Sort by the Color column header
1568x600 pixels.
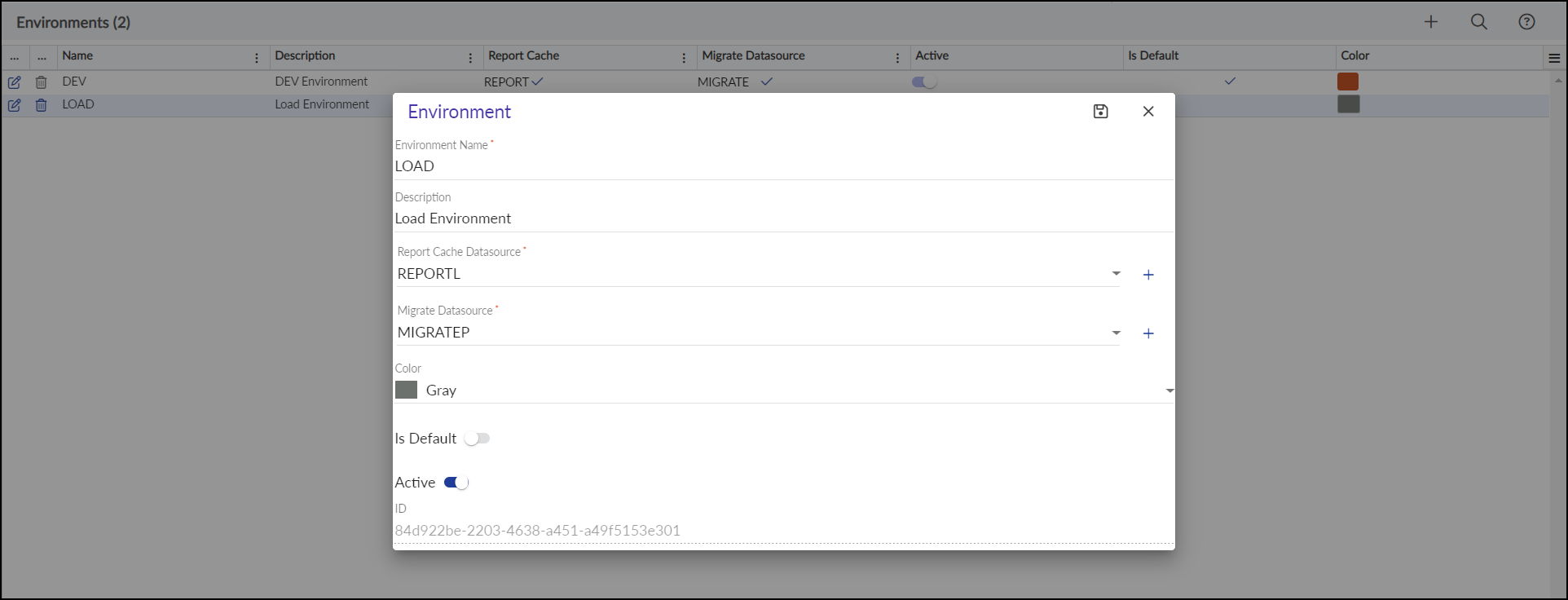point(1355,55)
